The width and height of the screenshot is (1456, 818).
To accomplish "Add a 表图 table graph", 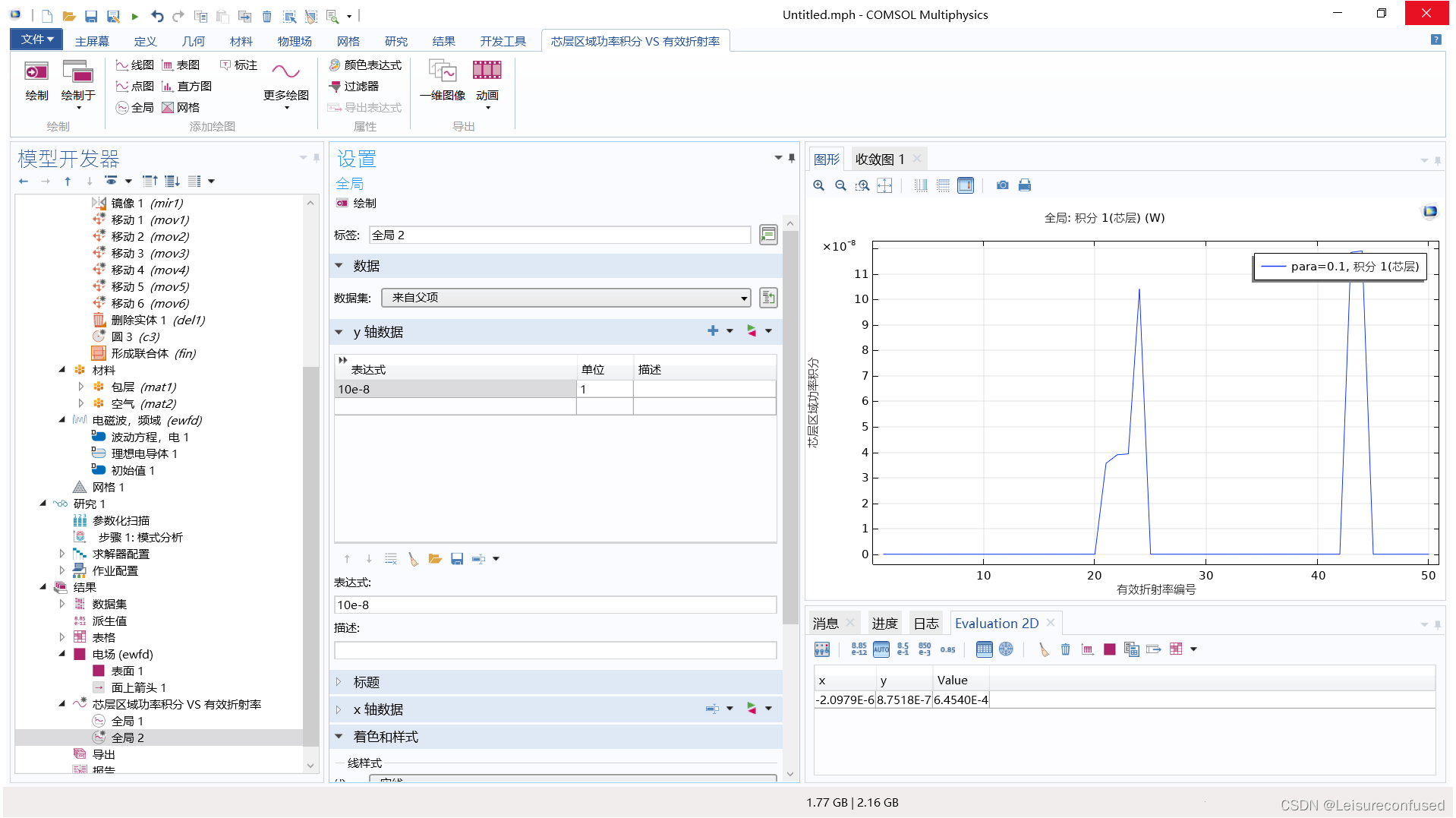I will (181, 65).
